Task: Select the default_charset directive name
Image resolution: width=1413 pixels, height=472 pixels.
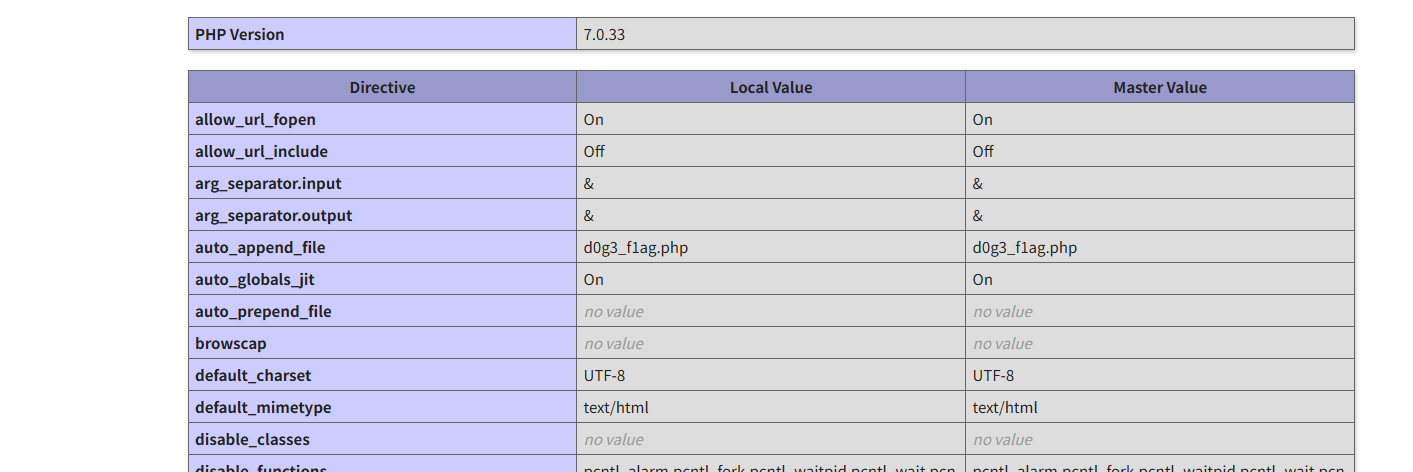Action: coord(253,375)
